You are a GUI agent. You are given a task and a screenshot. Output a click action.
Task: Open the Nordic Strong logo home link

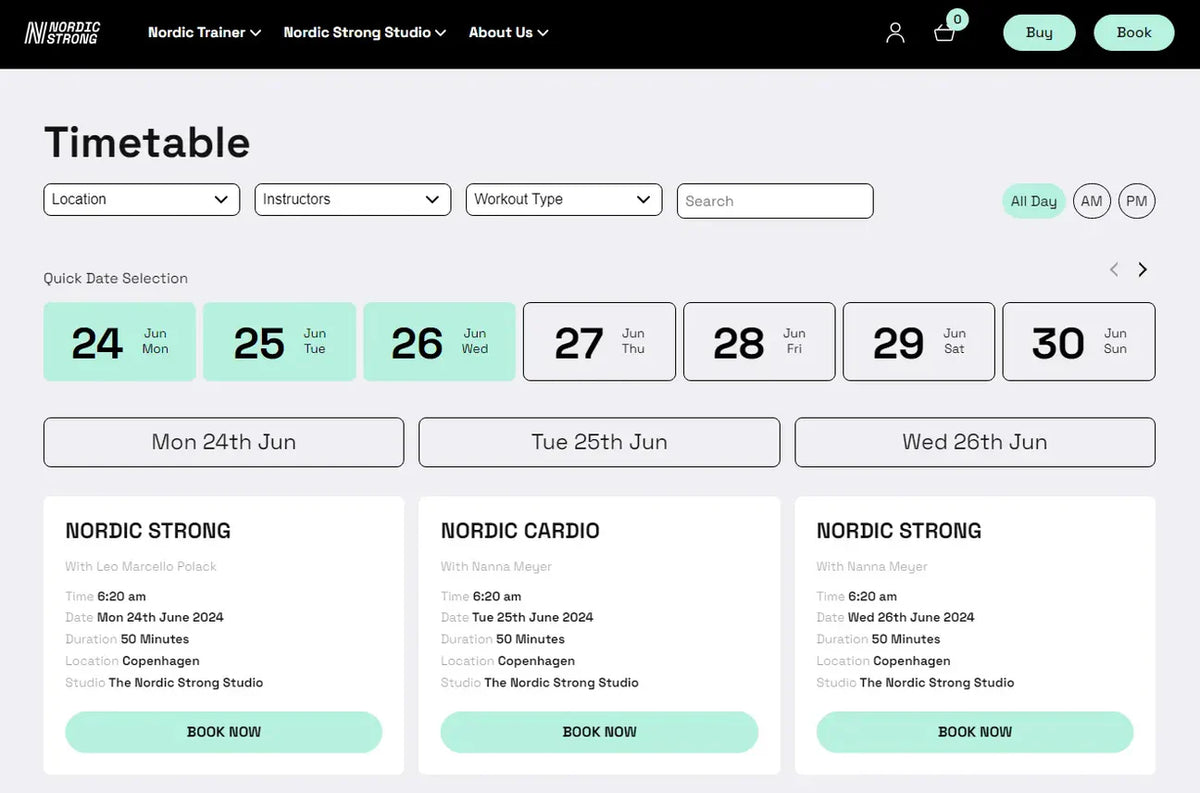[x=62, y=33]
